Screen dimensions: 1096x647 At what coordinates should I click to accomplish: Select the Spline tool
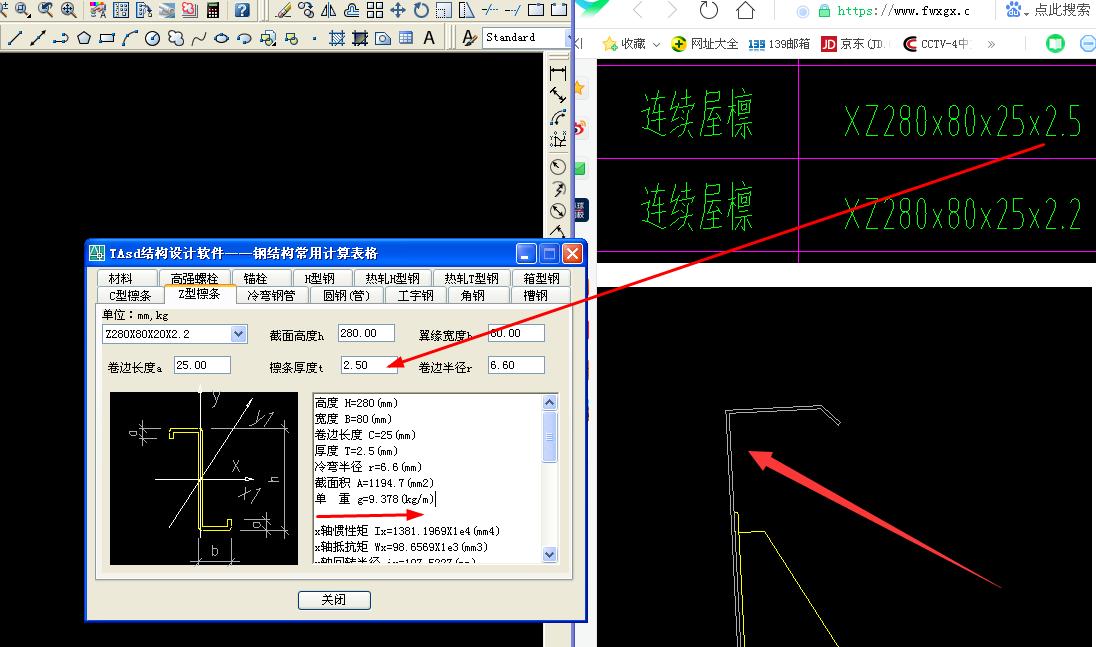click(199, 38)
